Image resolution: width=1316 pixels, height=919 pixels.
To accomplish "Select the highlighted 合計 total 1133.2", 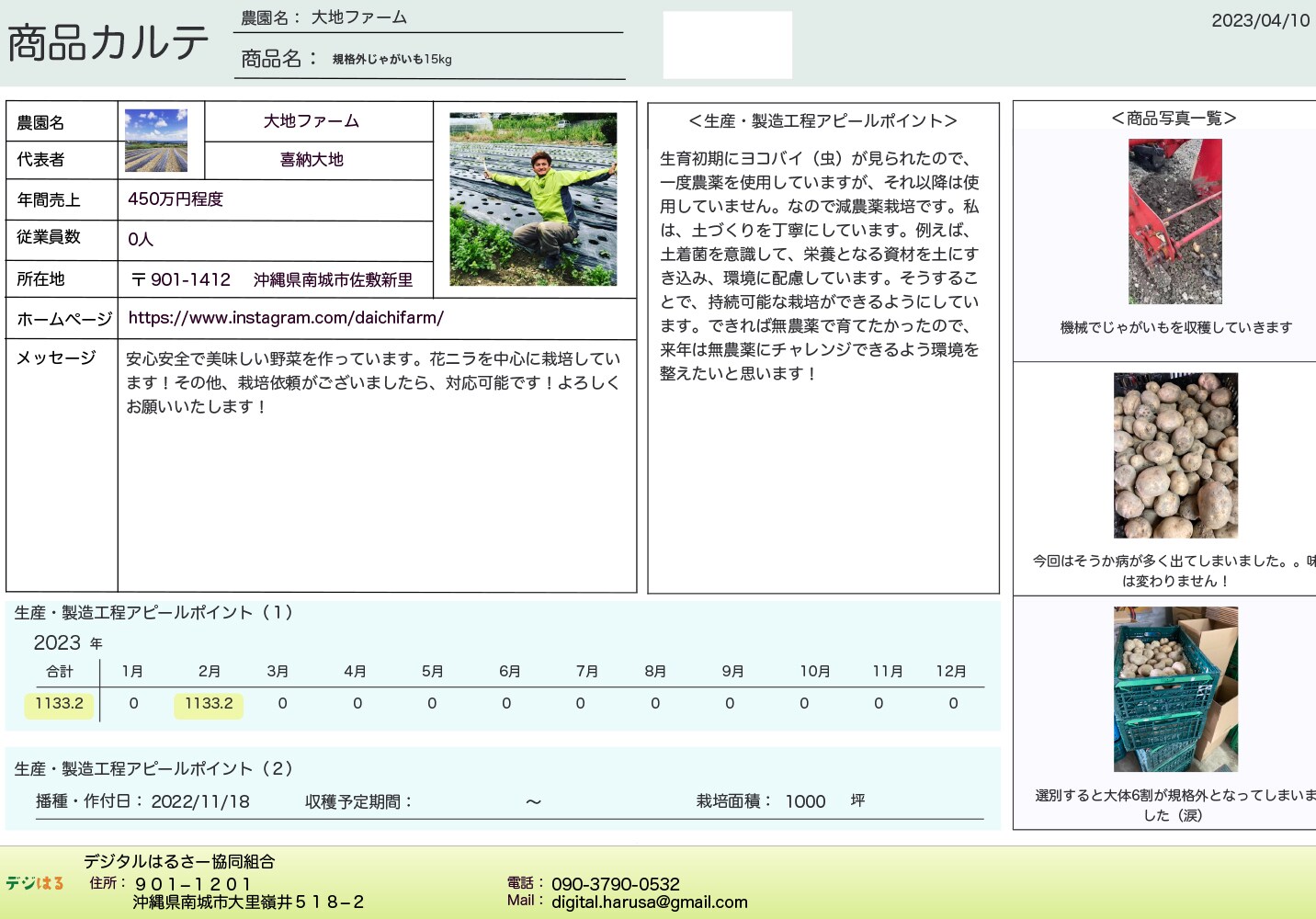I will (59, 704).
